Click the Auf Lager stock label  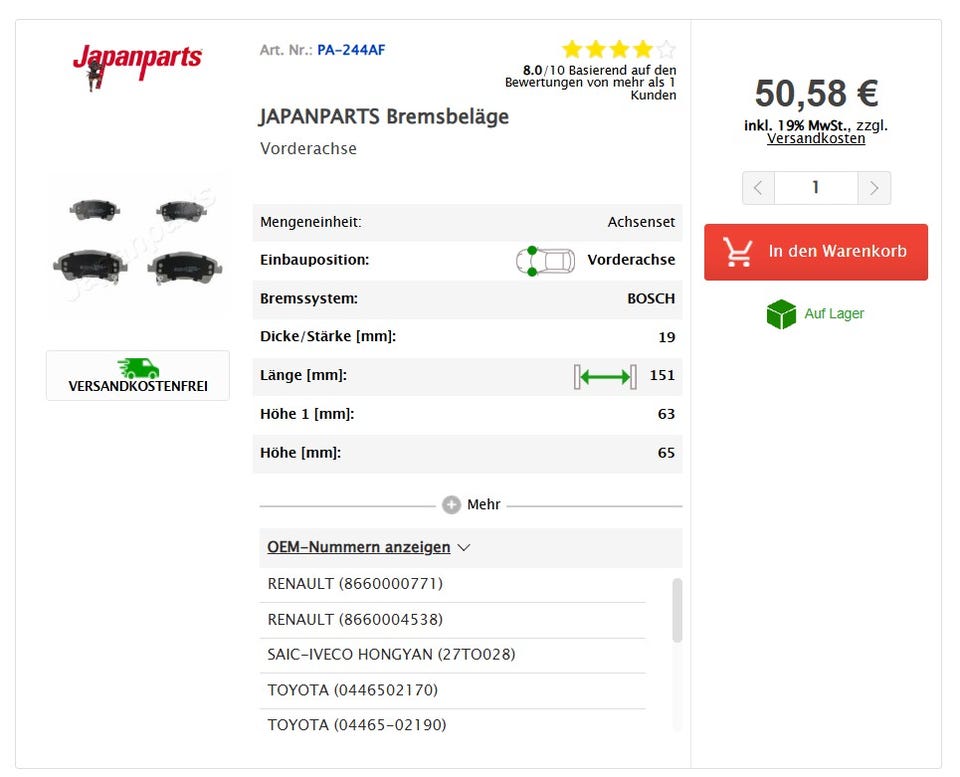pyautogui.click(x=834, y=314)
